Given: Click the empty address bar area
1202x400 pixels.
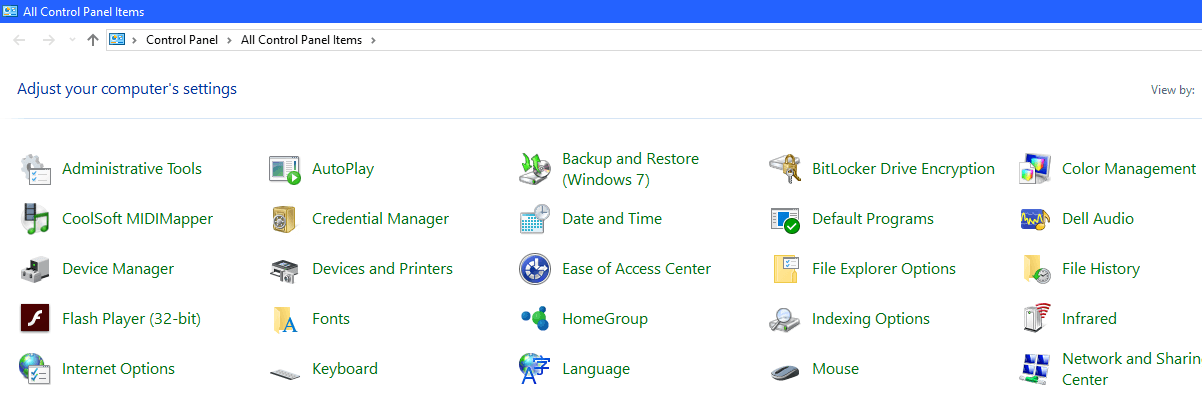Looking at the screenshot, I should [790, 40].
